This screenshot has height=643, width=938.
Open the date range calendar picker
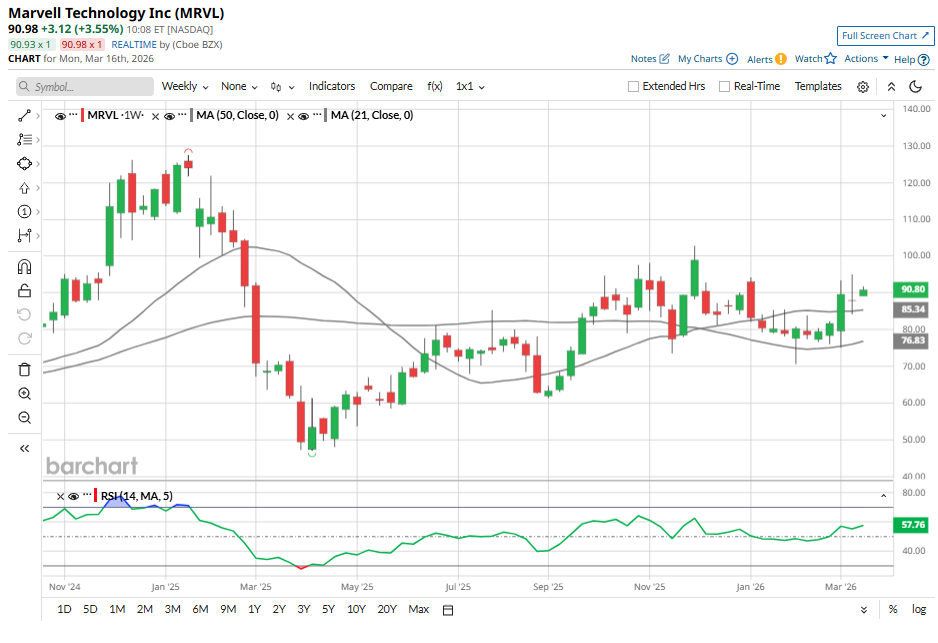pyautogui.click(x=447, y=610)
